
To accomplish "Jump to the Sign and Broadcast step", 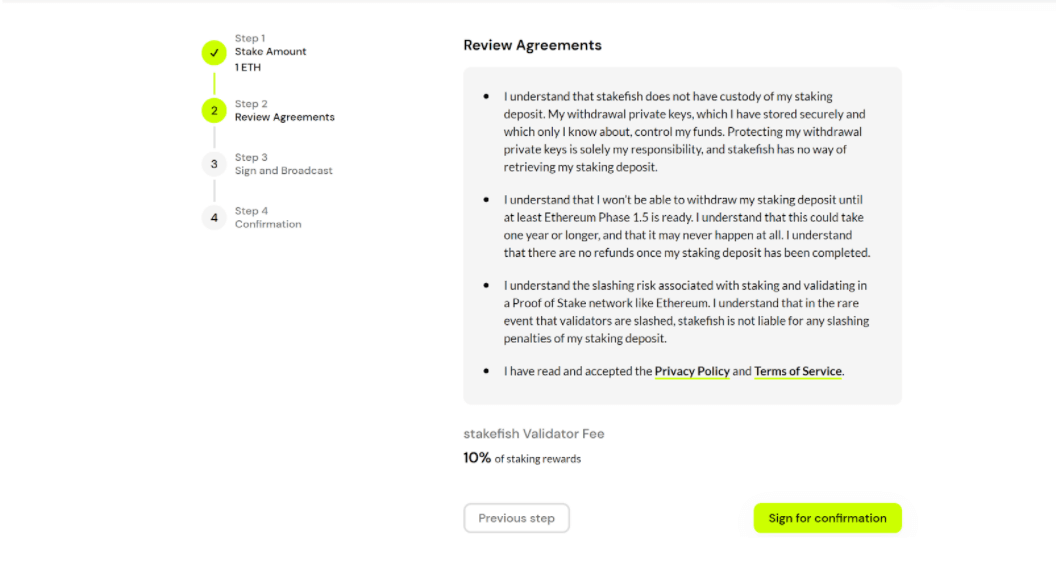I will coord(284,171).
